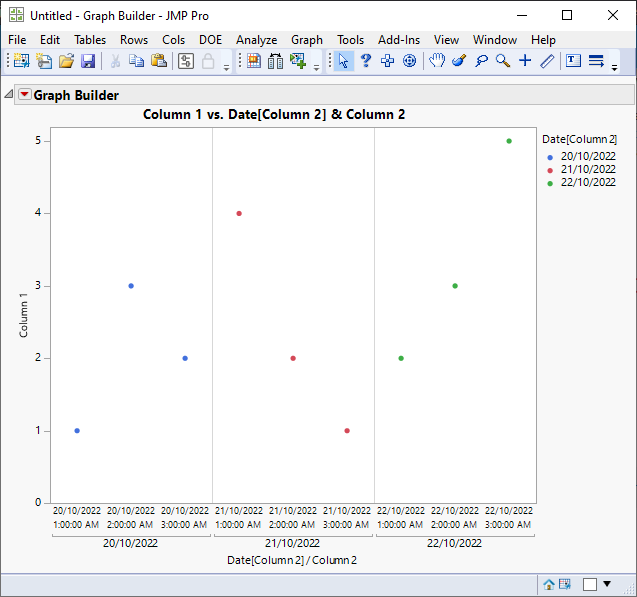Open the Analyze menu
637x597 pixels.
point(256,39)
